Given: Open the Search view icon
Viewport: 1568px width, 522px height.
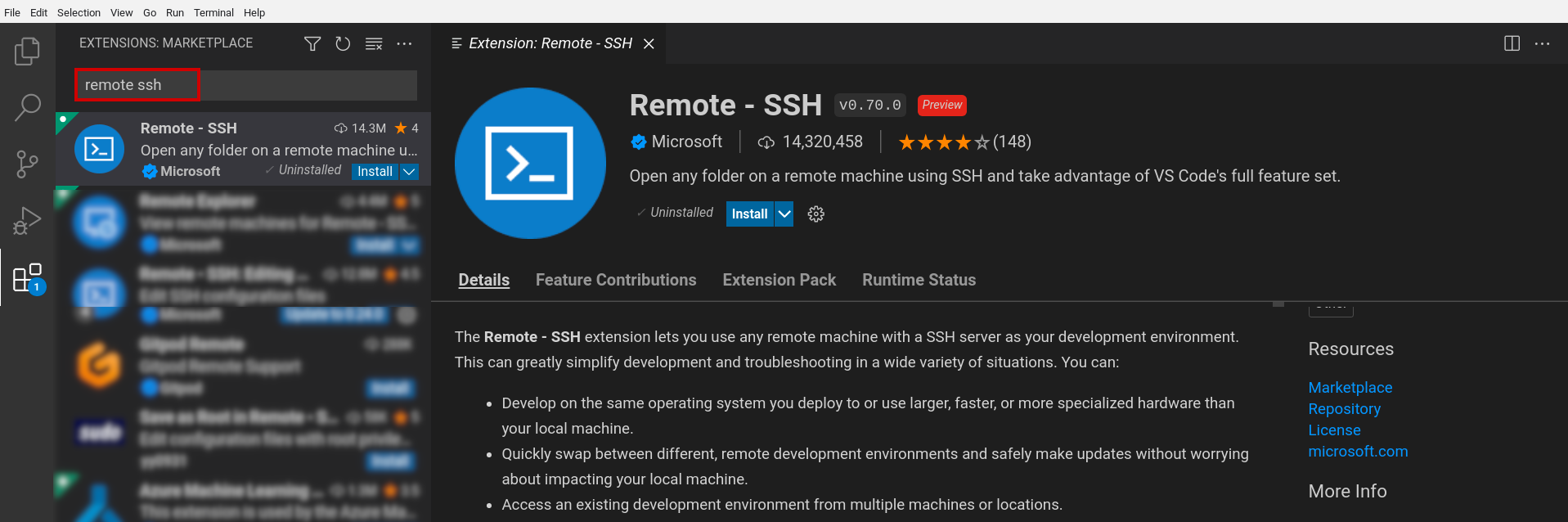Looking at the screenshot, I should [x=27, y=107].
